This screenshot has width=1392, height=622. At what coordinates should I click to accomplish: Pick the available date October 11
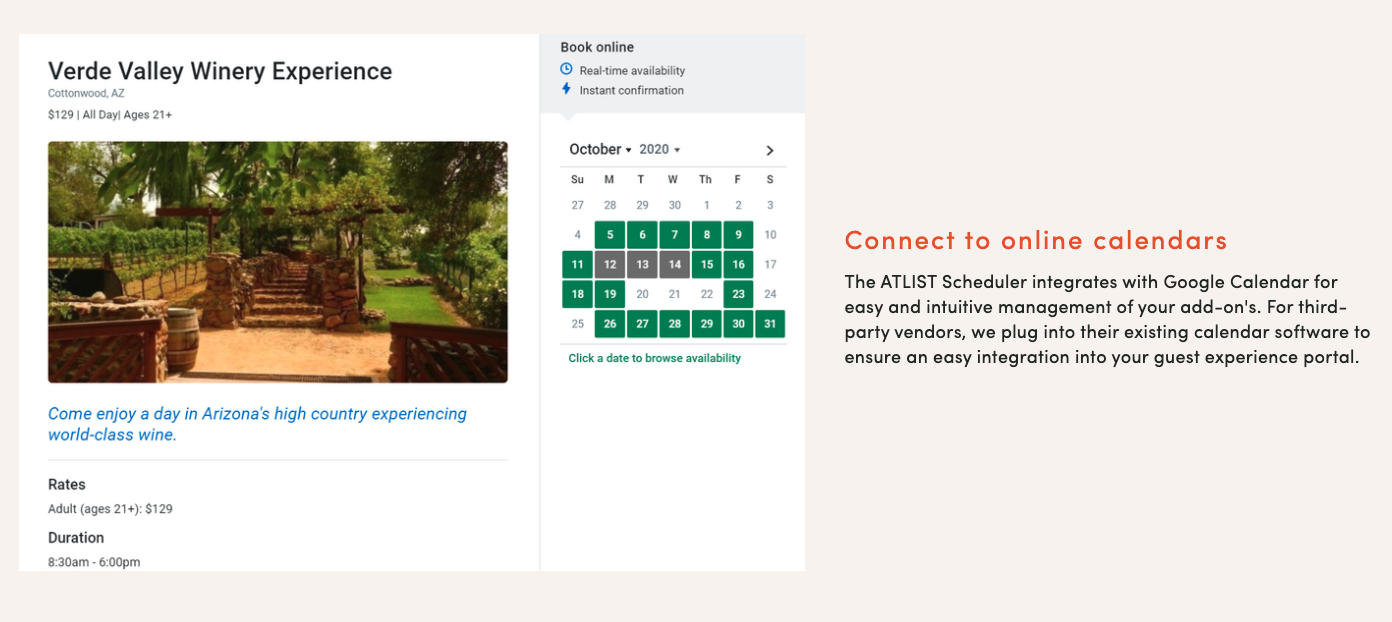click(577, 265)
